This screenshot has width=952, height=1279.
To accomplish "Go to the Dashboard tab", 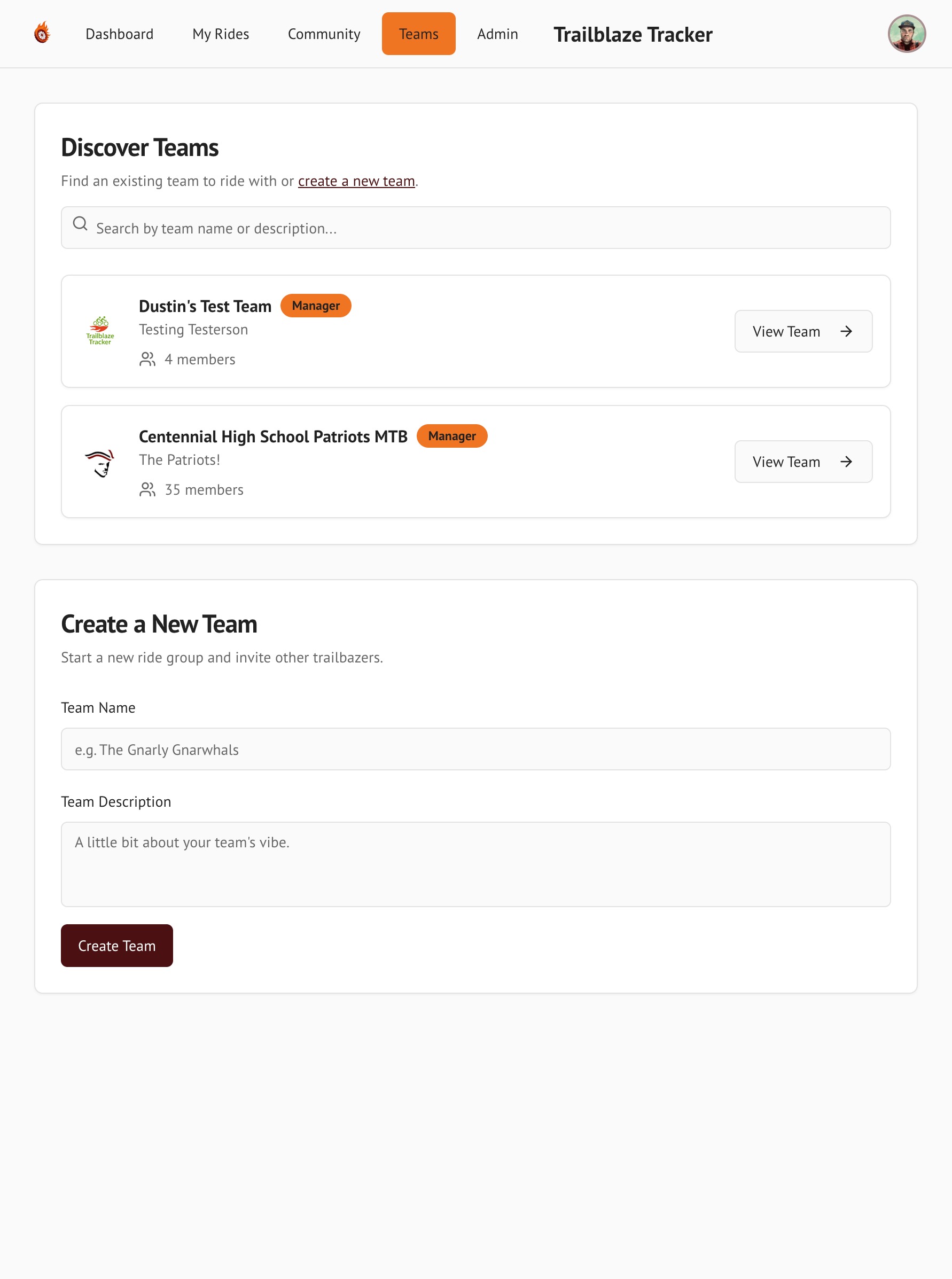I will [119, 34].
